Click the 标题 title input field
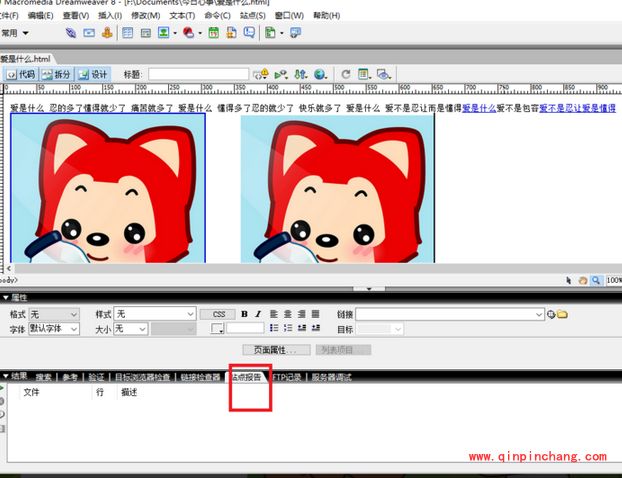Screen dimensions: 622x478 [198, 74]
